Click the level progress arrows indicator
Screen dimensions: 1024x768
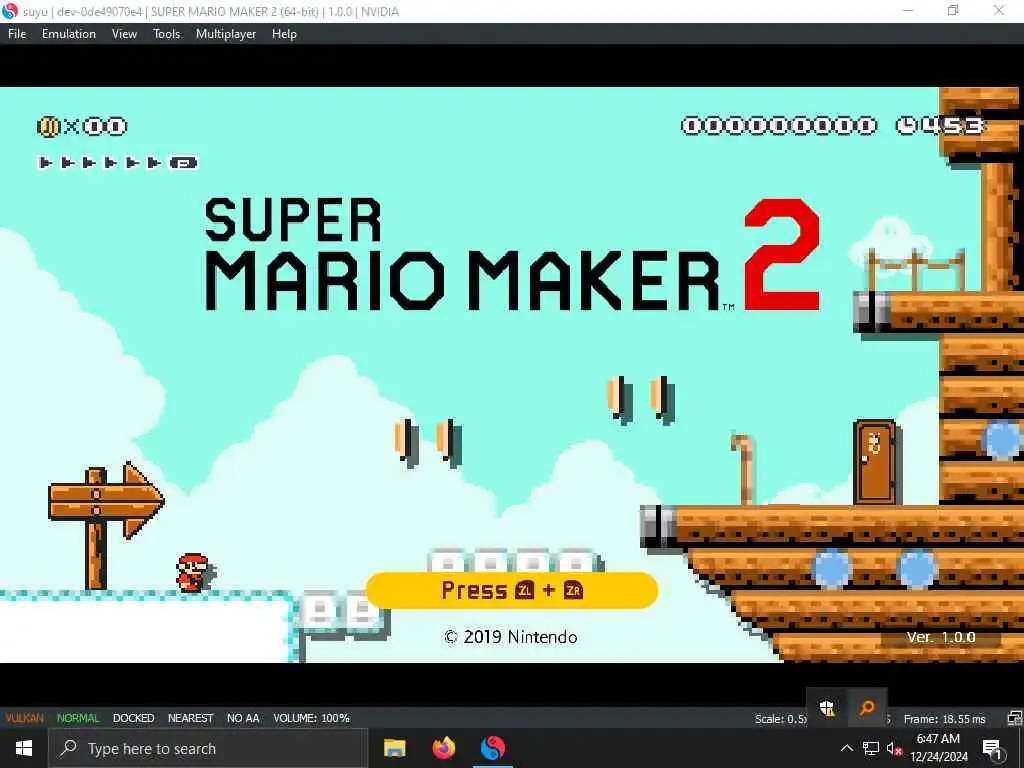[x=118, y=163]
